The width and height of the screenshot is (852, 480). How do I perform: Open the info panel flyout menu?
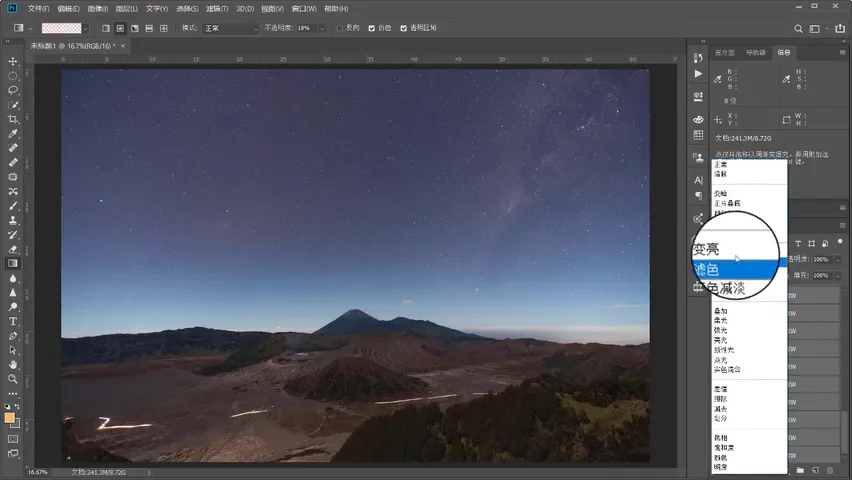(843, 53)
